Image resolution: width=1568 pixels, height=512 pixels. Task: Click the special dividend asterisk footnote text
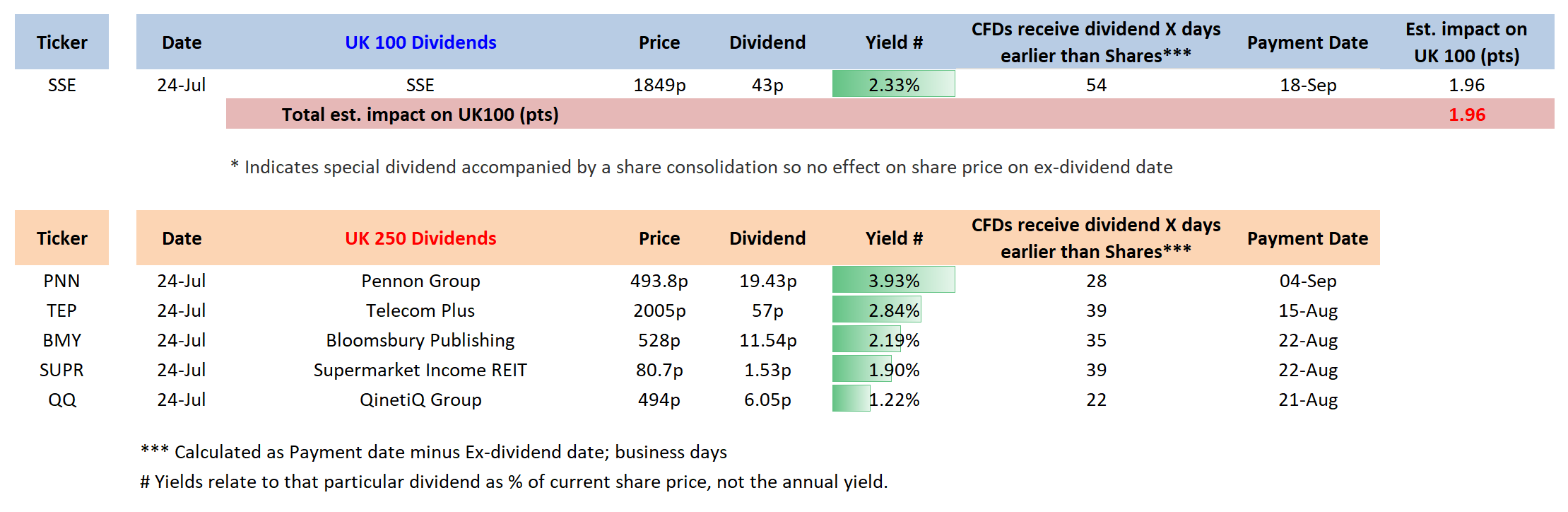coord(701,167)
